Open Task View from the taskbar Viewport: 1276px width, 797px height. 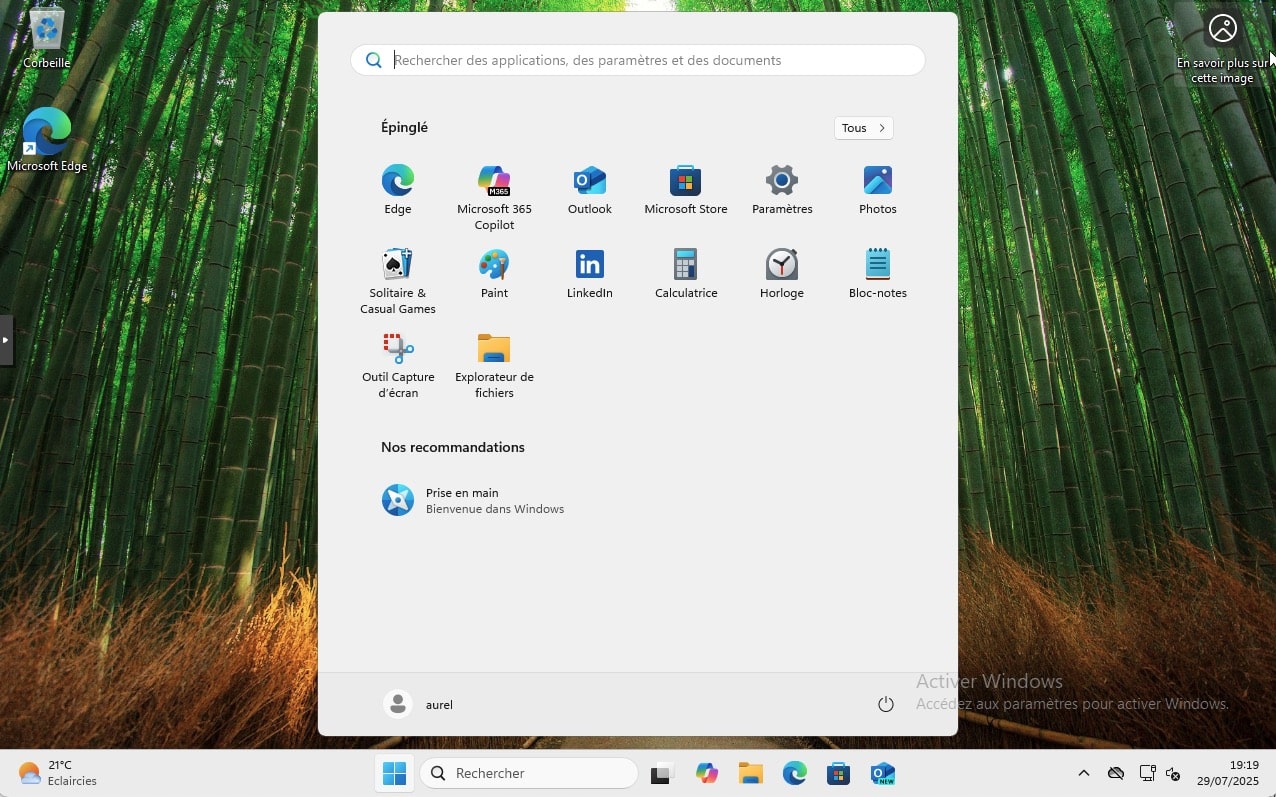(x=661, y=773)
